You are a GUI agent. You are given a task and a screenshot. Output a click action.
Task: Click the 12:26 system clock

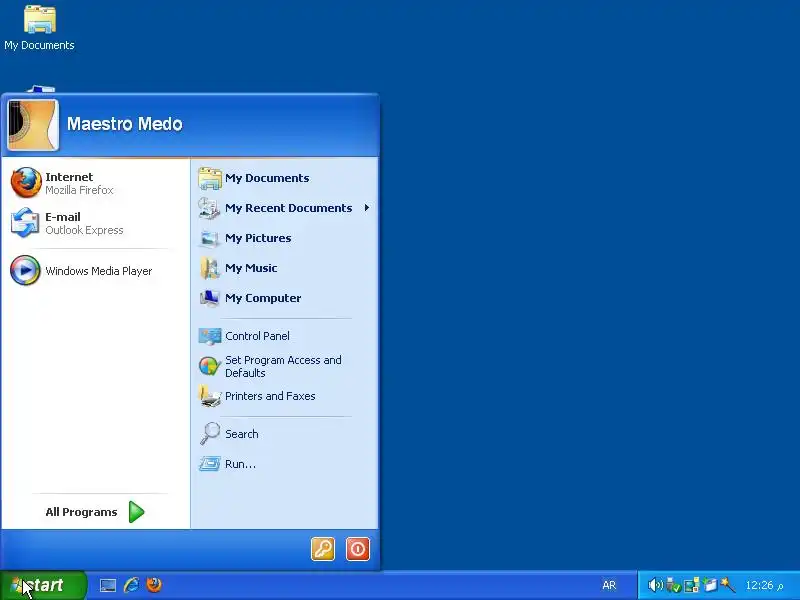764,585
